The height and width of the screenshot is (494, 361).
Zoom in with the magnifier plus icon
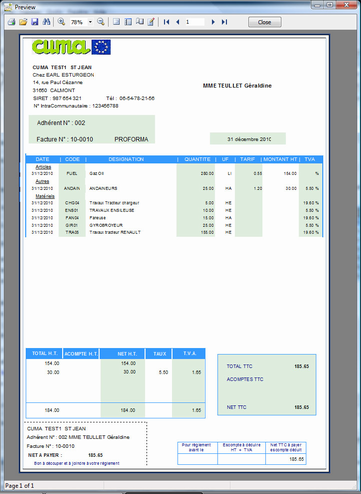click(61, 22)
